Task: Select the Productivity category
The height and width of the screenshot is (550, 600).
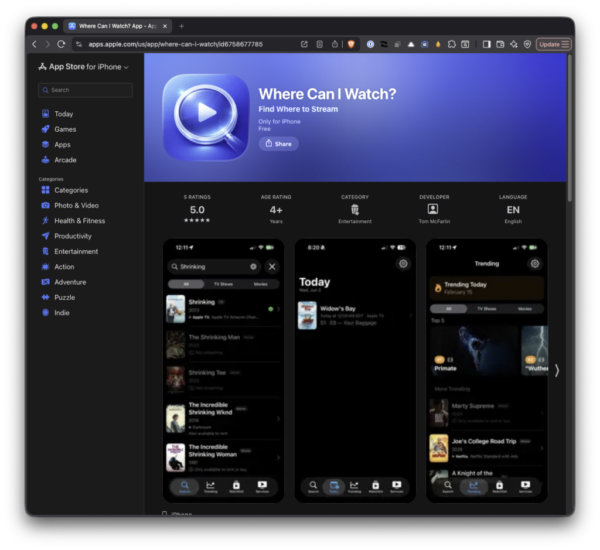Action: (x=67, y=236)
